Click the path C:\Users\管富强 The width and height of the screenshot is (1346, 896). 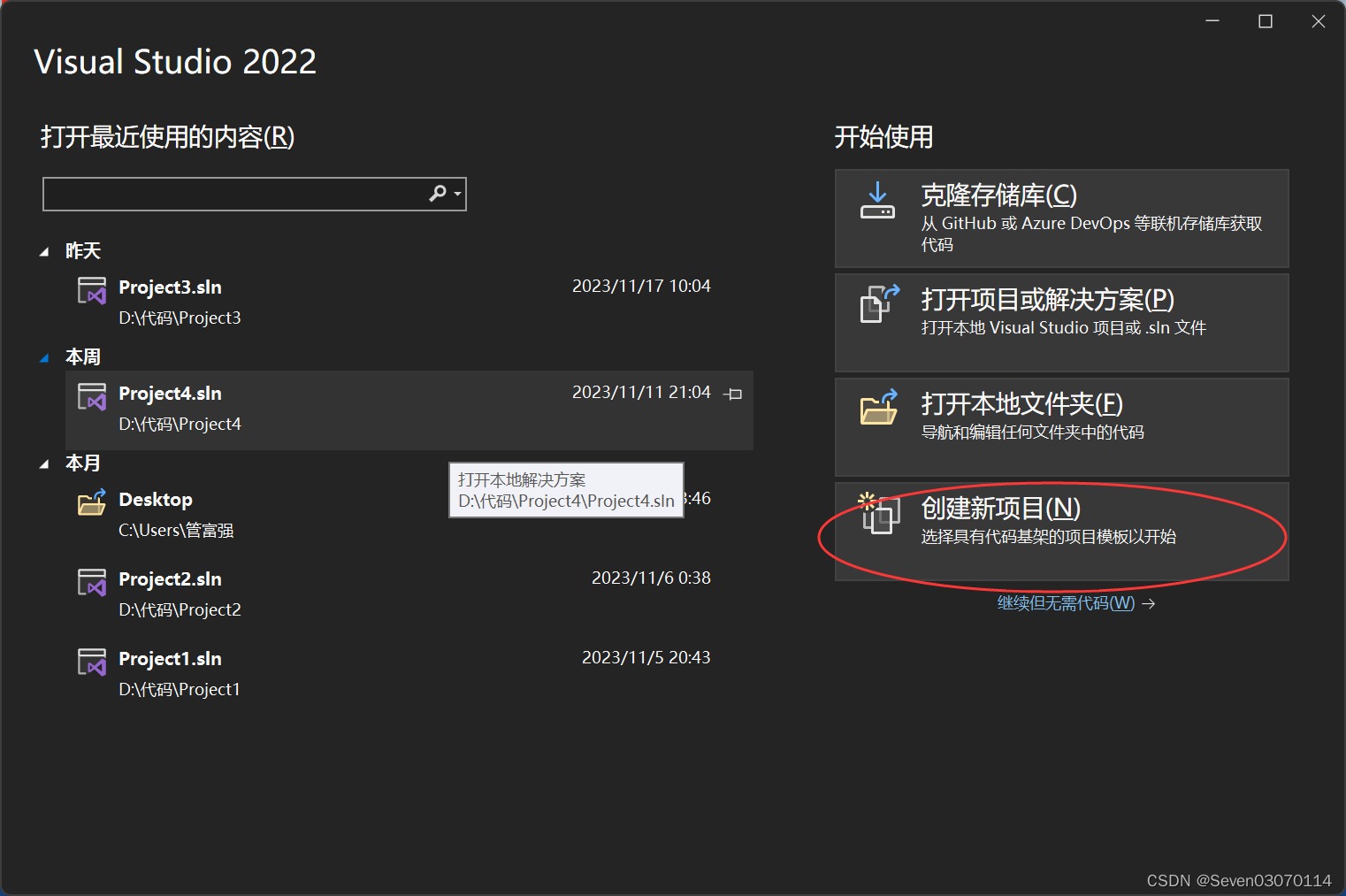click(176, 530)
